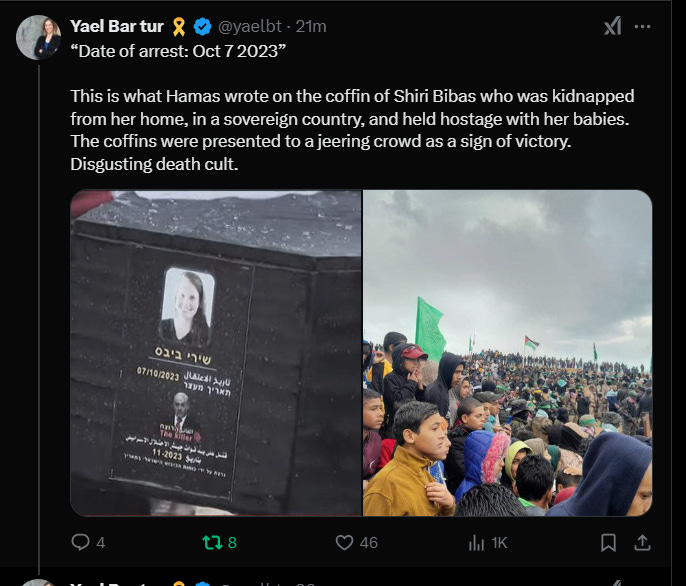Click the 1K views count
This screenshot has width=686, height=586.
(x=499, y=543)
